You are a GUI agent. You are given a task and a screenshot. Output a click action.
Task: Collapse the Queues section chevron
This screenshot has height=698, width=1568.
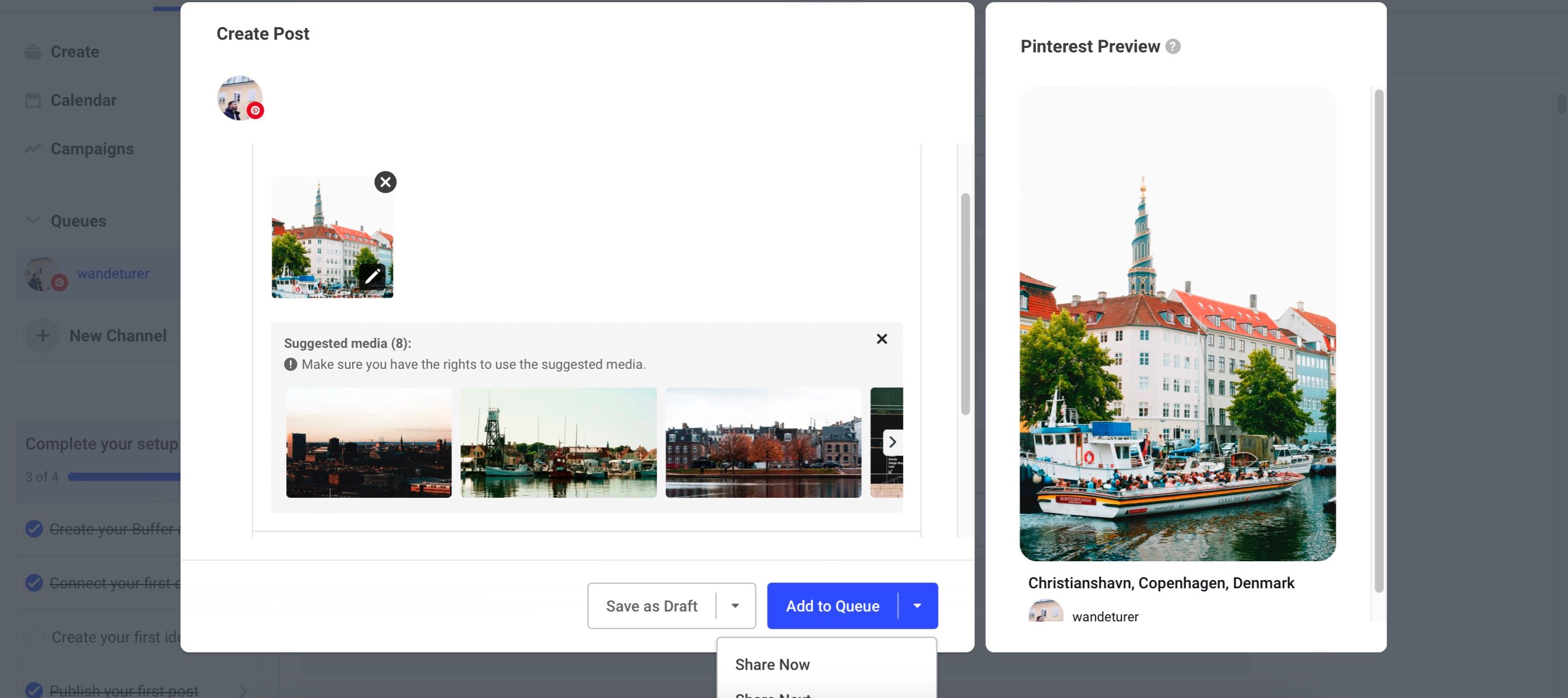point(34,221)
